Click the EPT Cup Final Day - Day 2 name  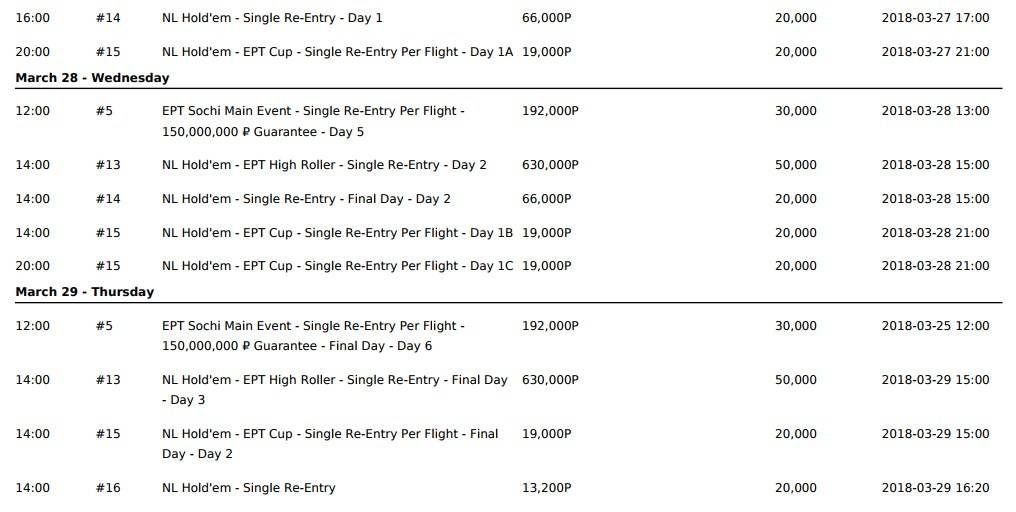330,444
